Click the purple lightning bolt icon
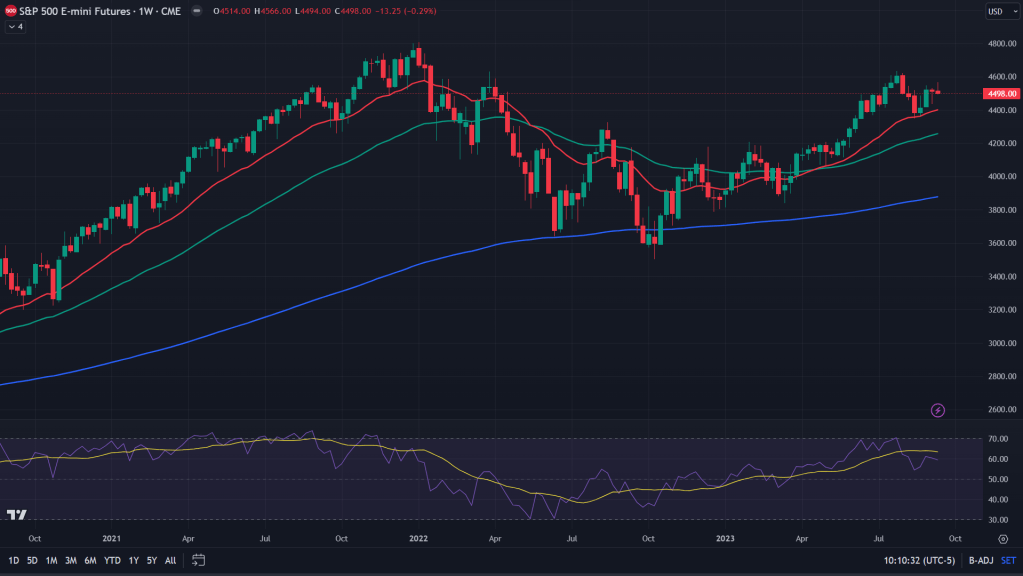Viewport: 1023px width, 576px height. [938, 410]
